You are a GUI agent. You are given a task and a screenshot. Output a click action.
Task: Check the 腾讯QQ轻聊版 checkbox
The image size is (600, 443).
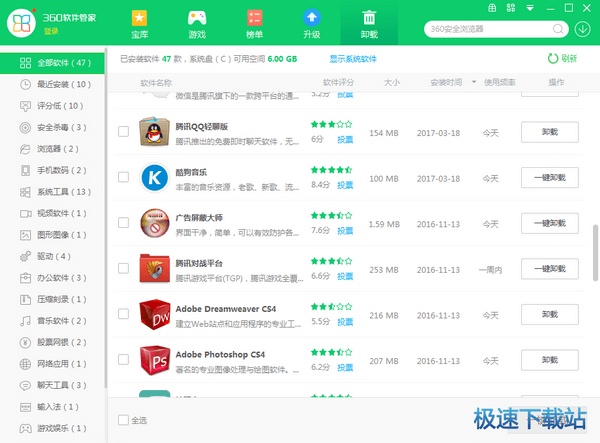123,132
